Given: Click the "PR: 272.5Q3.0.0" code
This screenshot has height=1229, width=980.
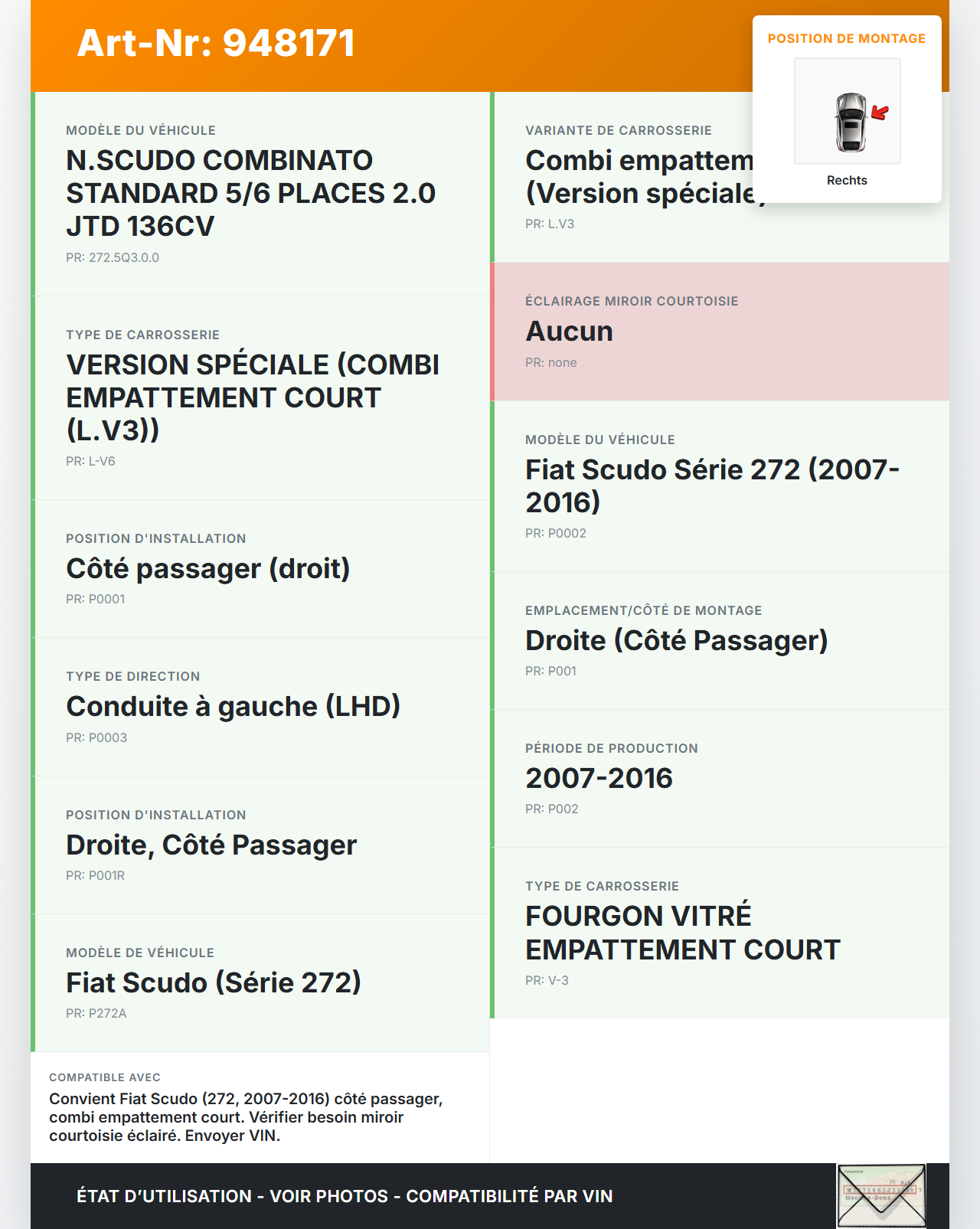Looking at the screenshot, I should pos(113,258).
